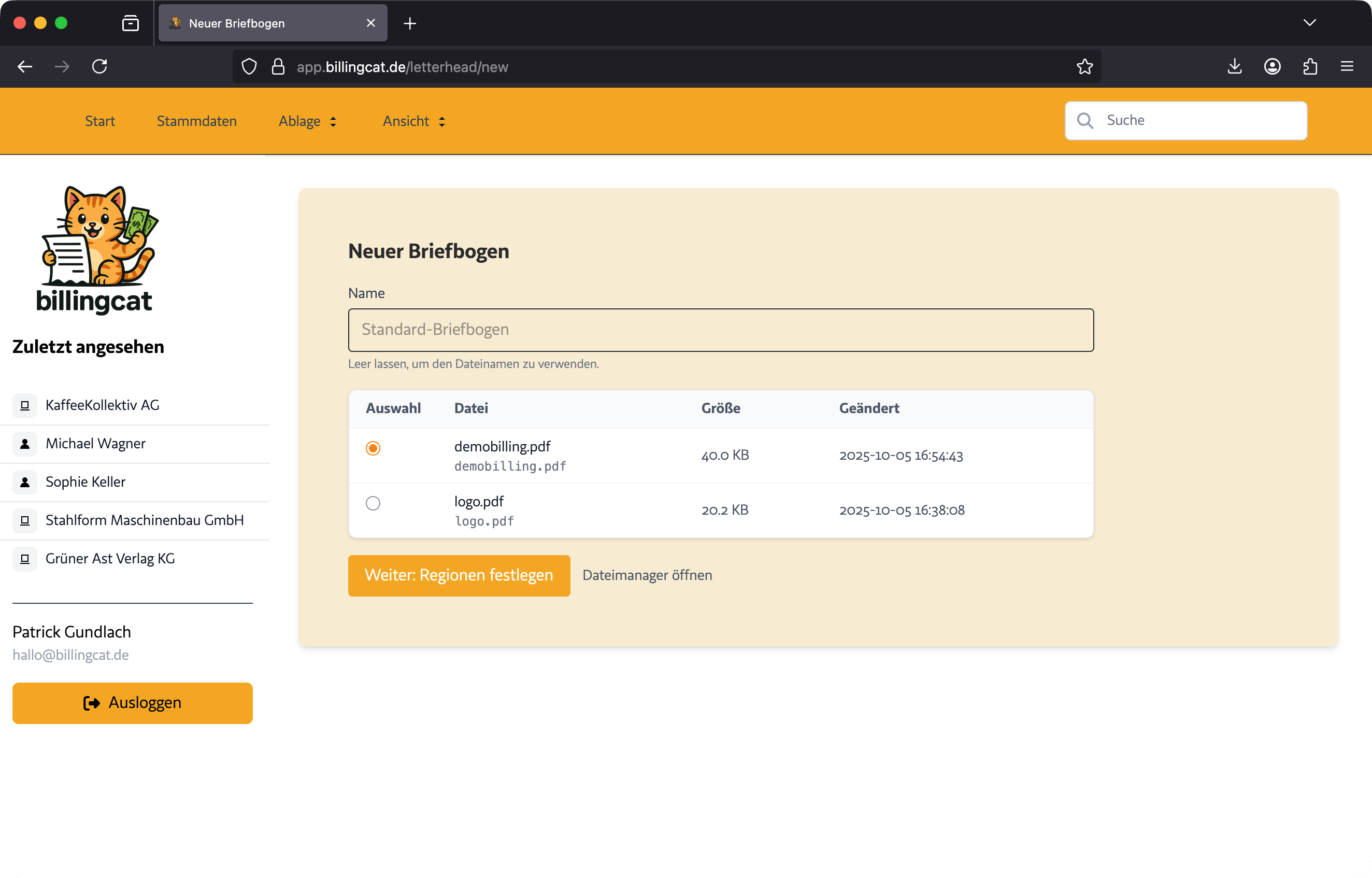1372x878 pixels.
Task: Open the browser downloads icon
Action: [x=1234, y=67]
